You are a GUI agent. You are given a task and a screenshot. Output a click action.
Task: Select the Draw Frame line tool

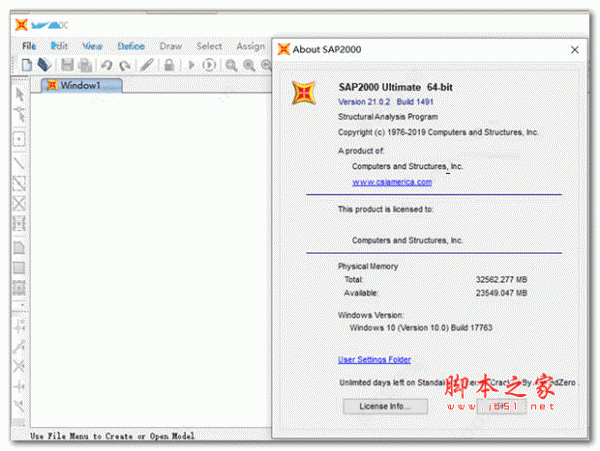click(x=19, y=163)
